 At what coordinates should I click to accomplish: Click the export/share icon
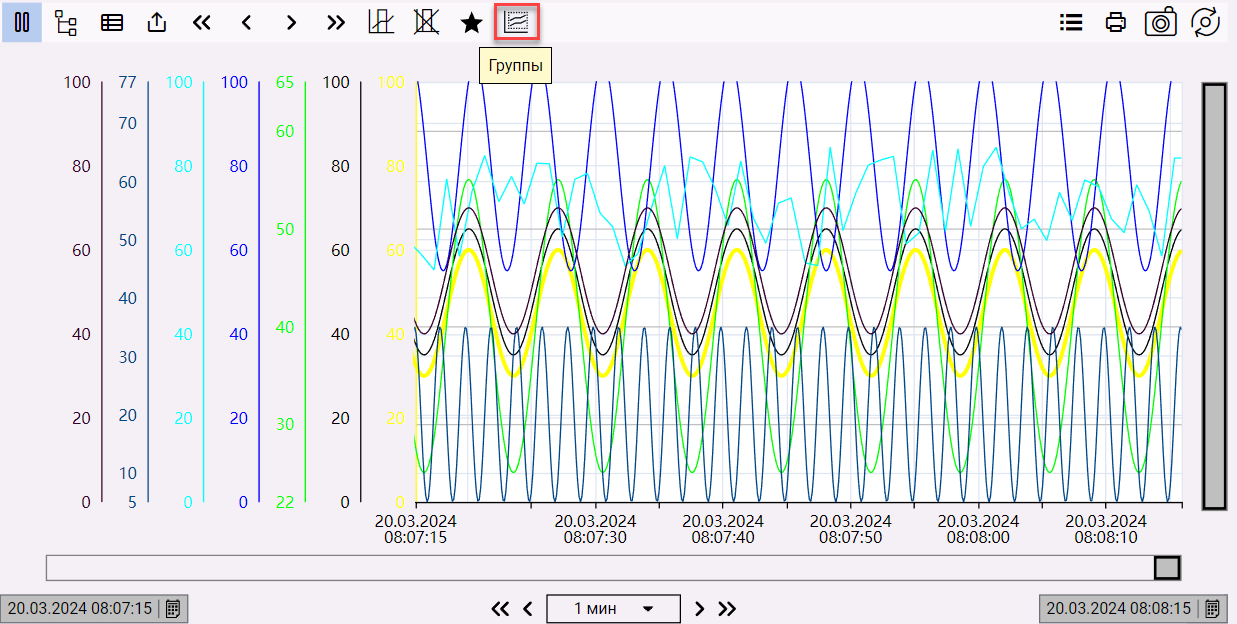click(x=157, y=22)
